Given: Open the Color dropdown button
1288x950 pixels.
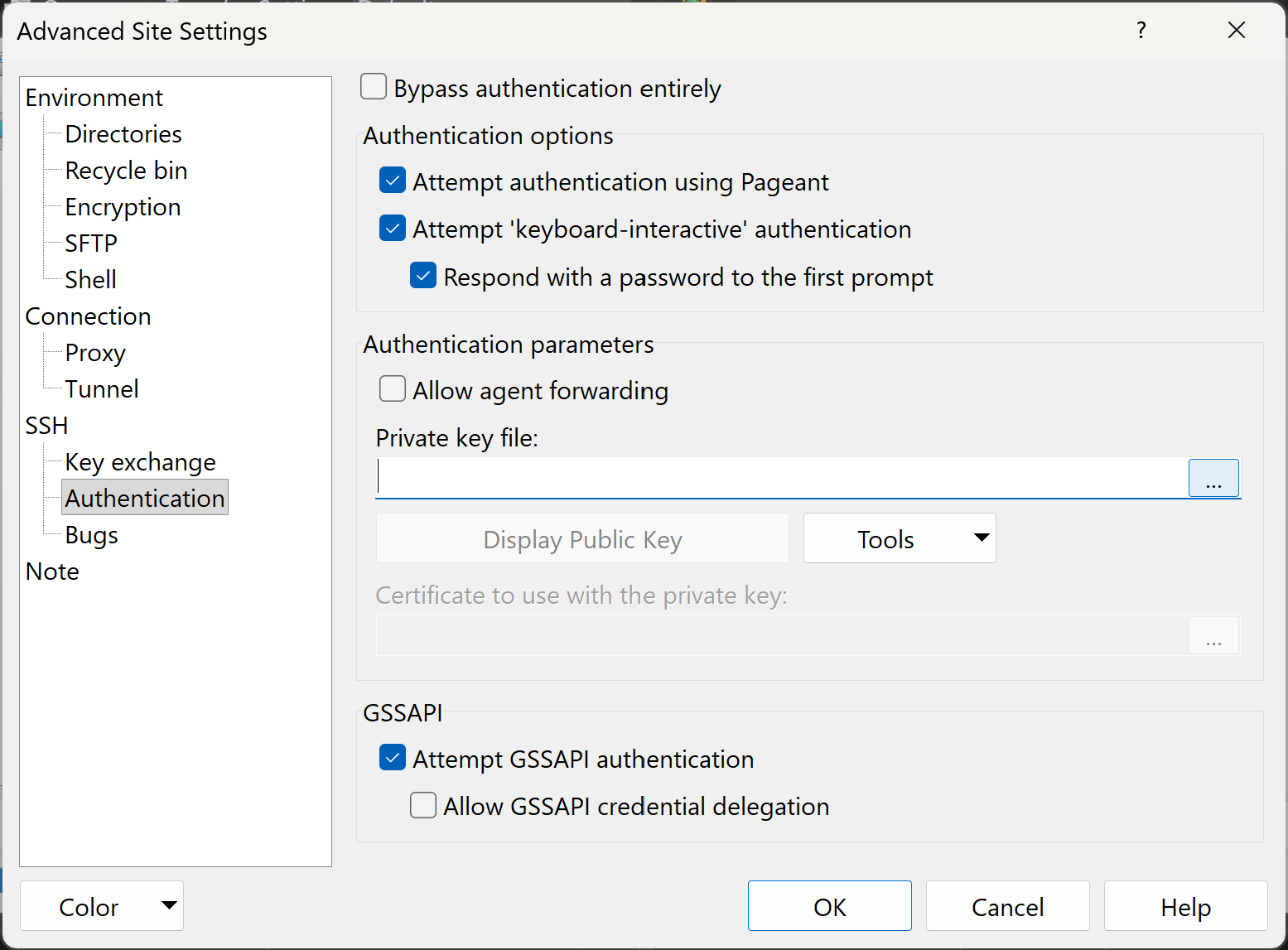Looking at the screenshot, I should click(102, 906).
